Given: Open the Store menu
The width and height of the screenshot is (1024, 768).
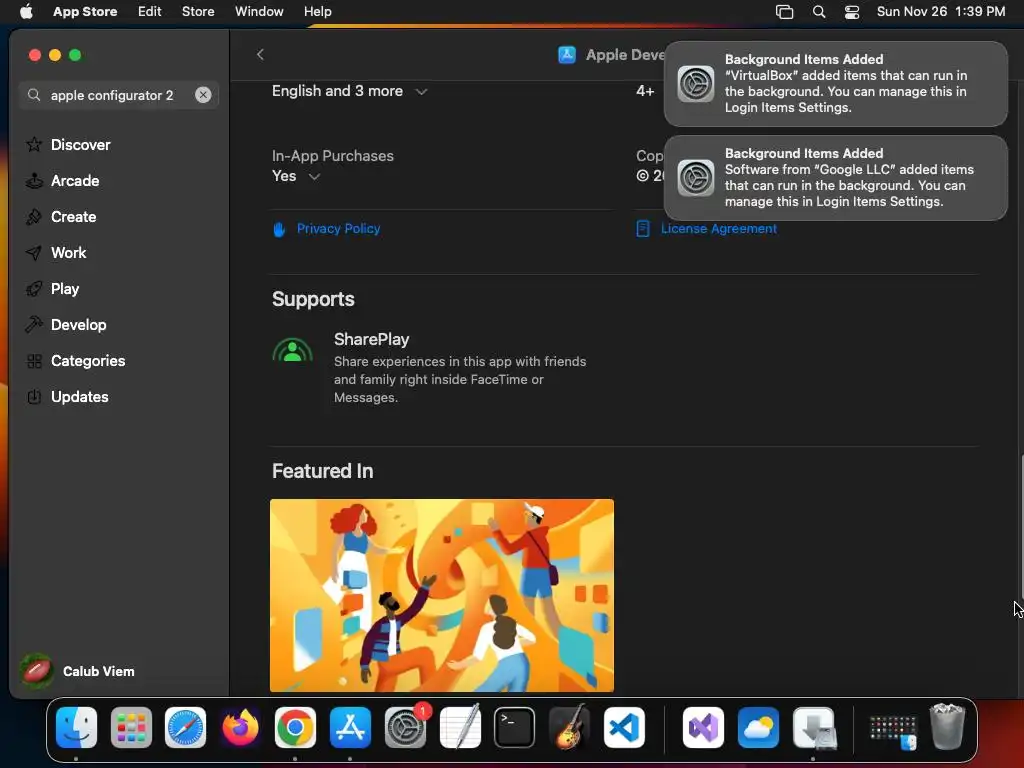Looking at the screenshot, I should tap(198, 11).
